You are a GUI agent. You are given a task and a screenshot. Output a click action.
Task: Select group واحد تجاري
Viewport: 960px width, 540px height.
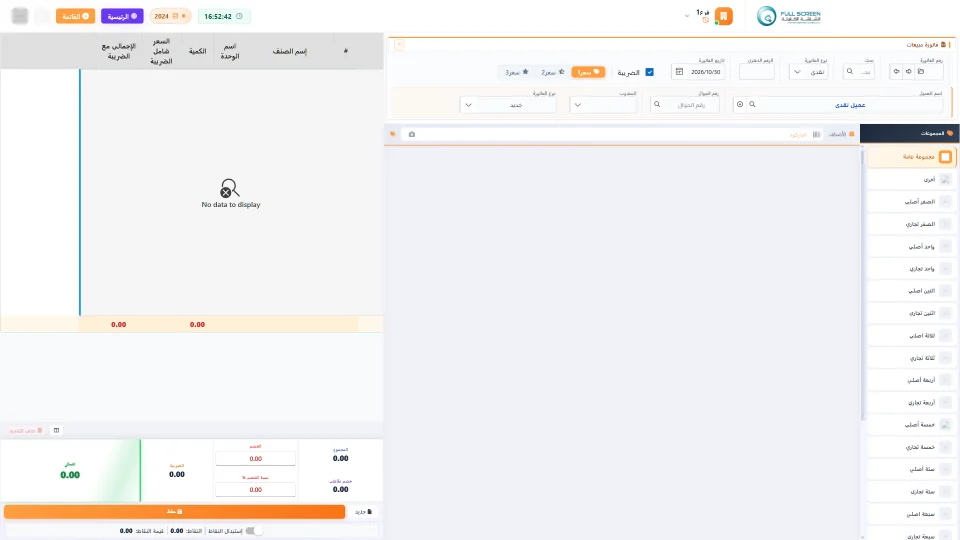(x=912, y=268)
